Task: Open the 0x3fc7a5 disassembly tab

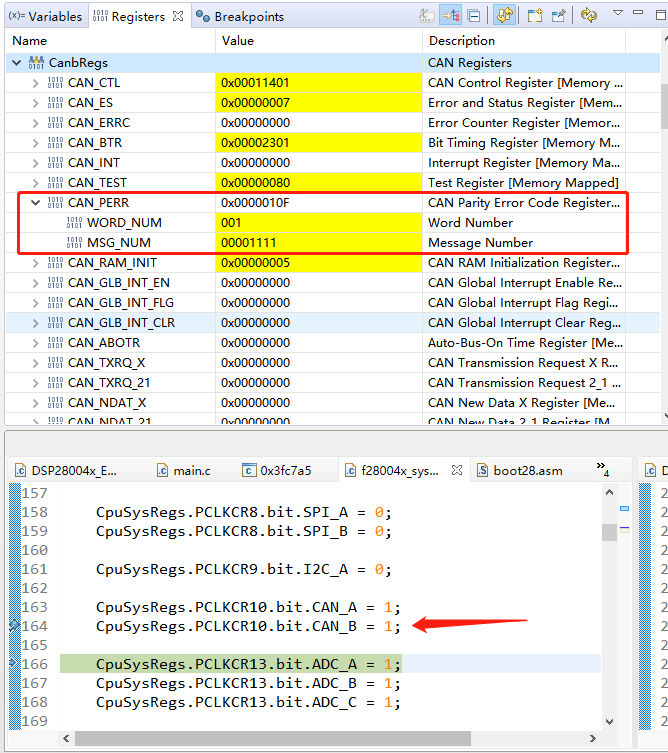Action: click(277, 471)
